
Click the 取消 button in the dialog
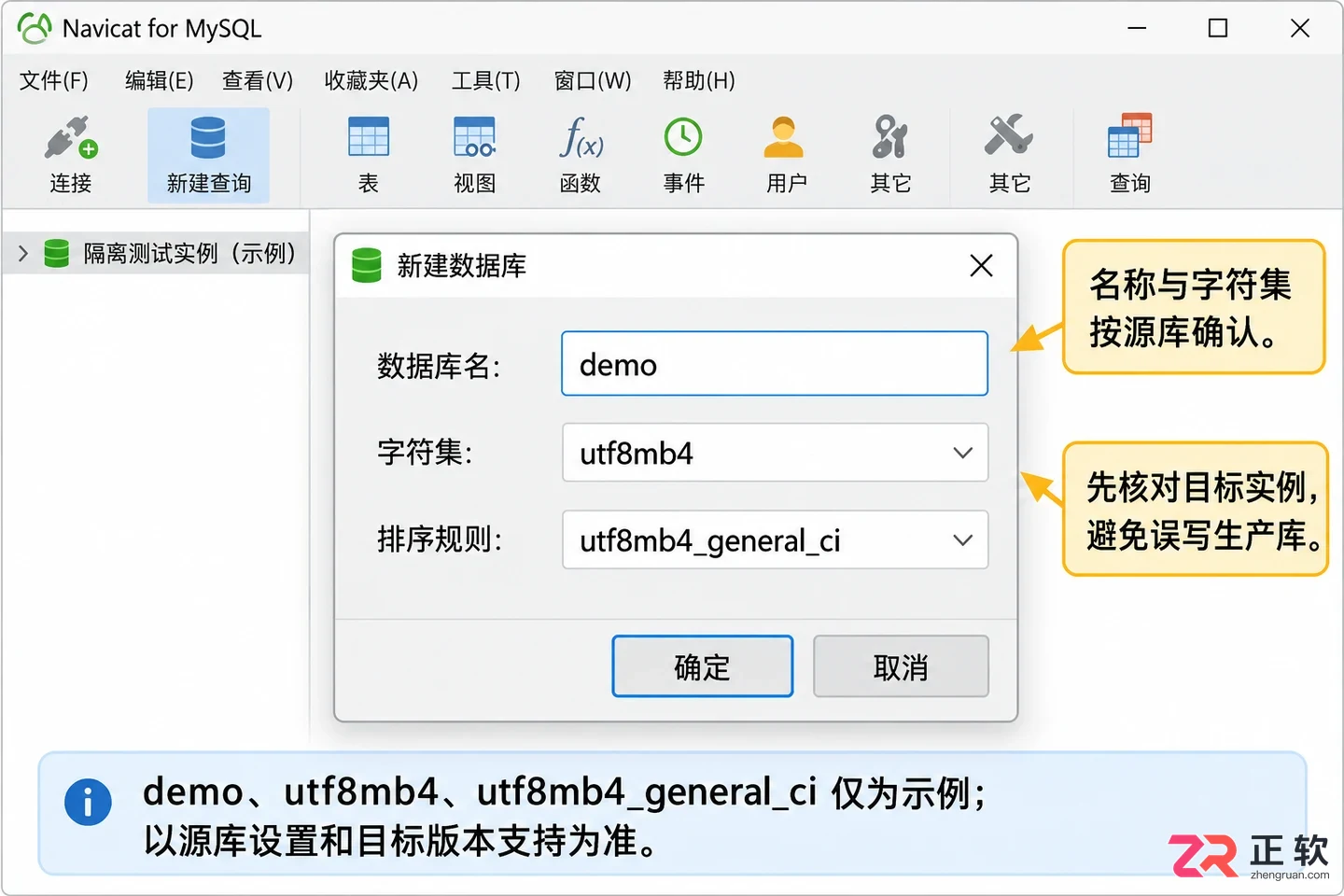click(x=901, y=666)
